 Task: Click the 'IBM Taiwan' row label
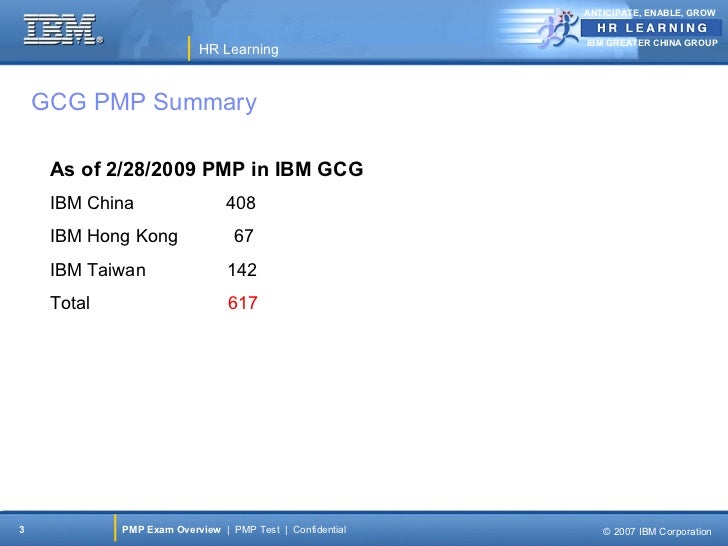click(98, 270)
